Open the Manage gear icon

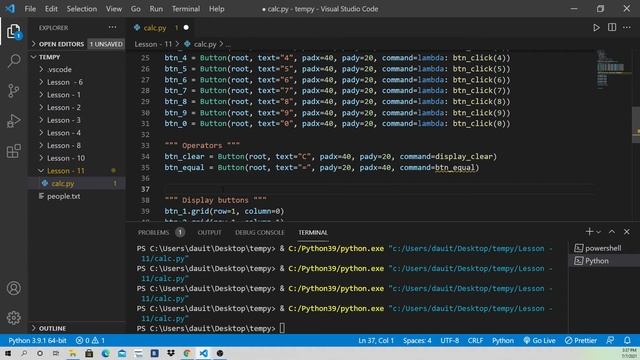[x=13, y=318]
